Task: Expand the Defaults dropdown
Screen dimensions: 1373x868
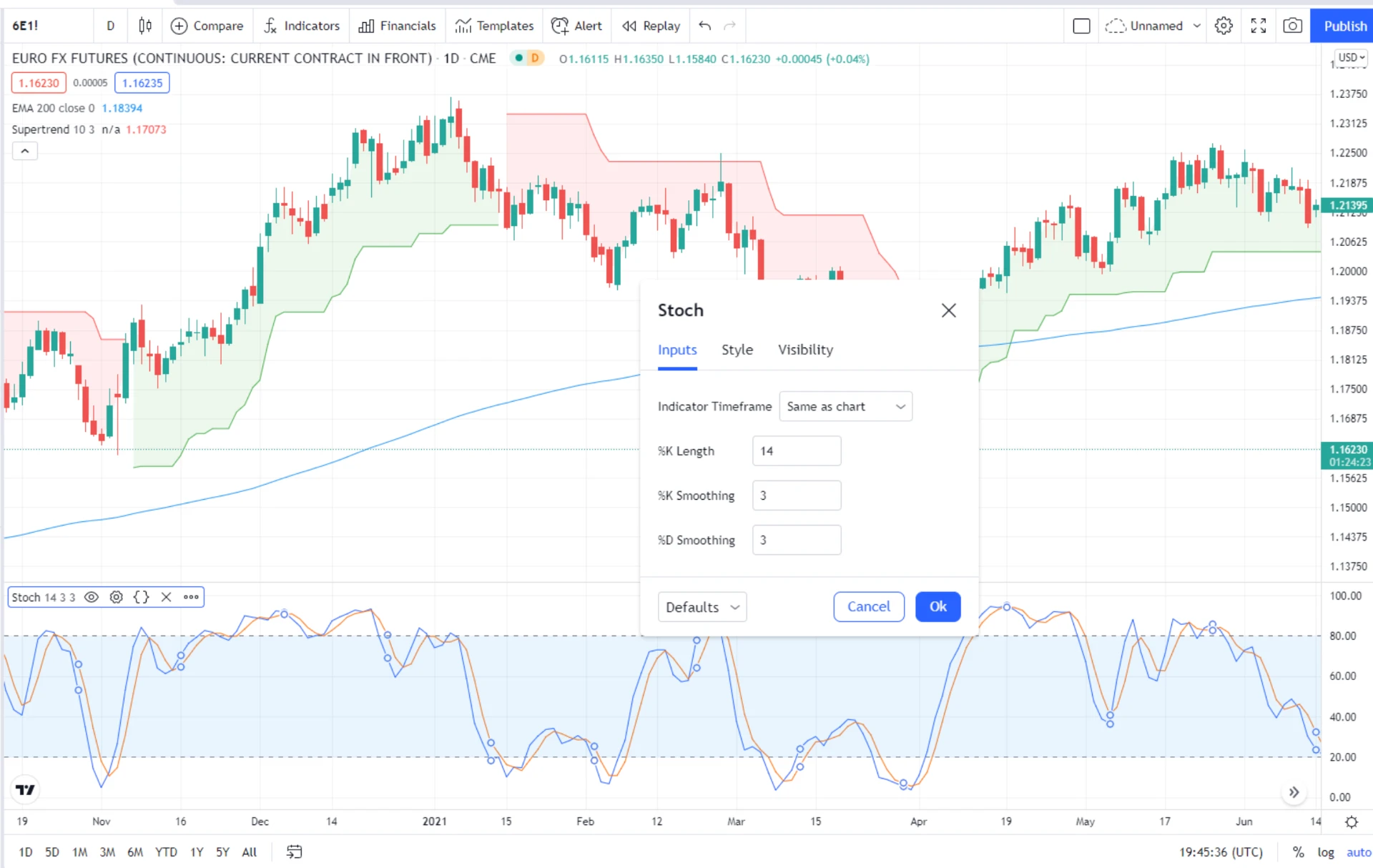Action: coord(702,607)
